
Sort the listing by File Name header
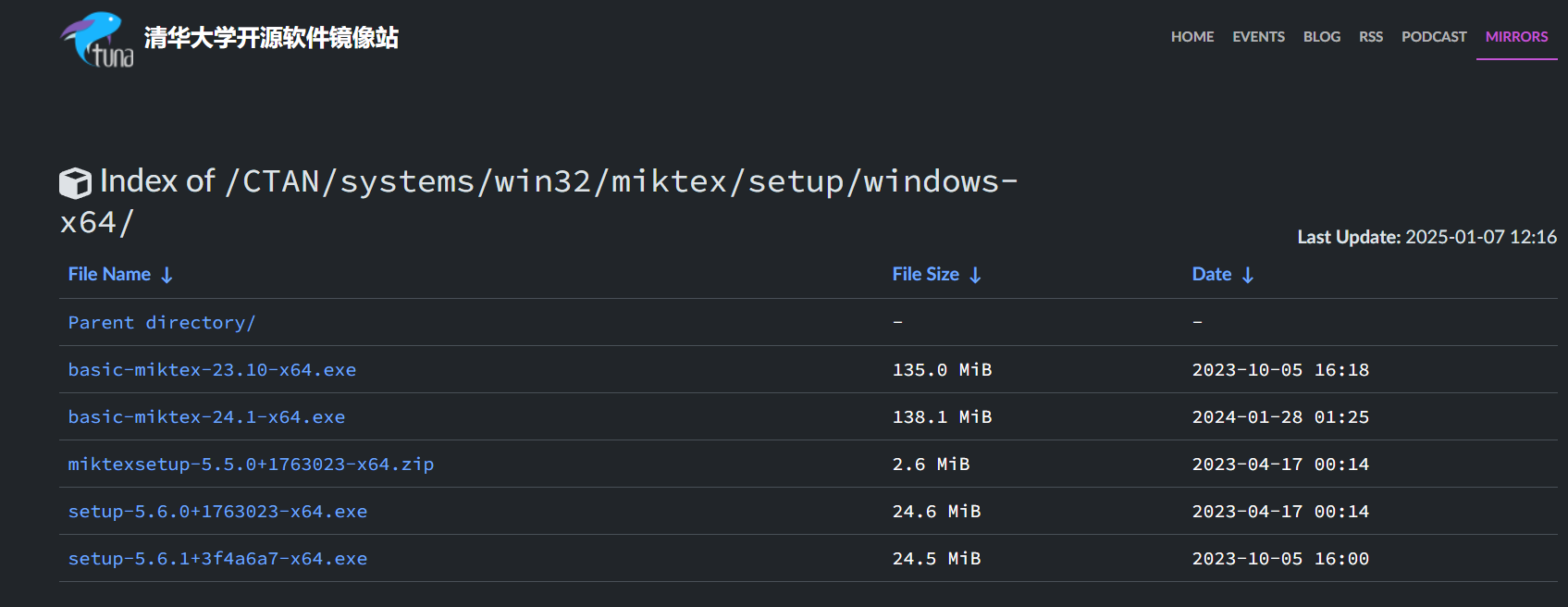pyautogui.click(x=109, y=275)
